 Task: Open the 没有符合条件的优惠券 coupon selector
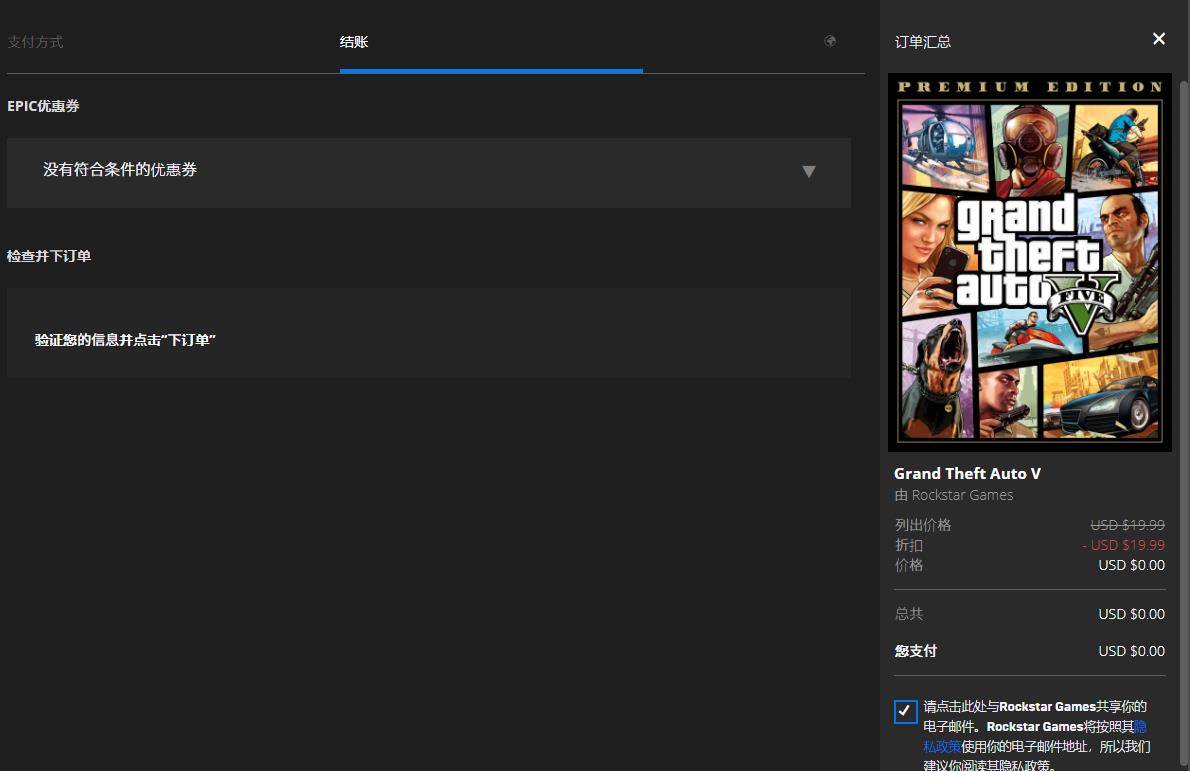(400, 172)
